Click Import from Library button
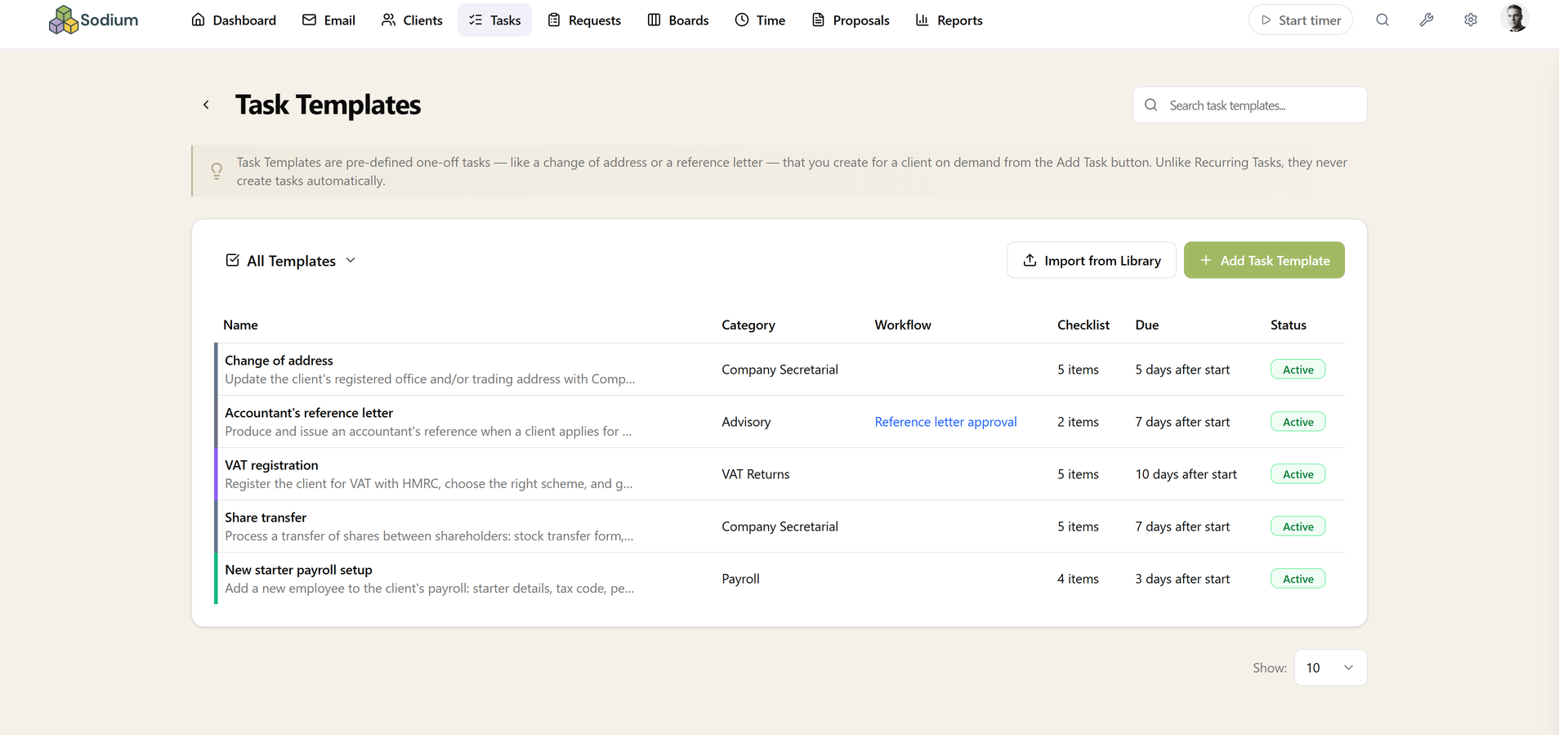This screenshot has width=1568, height=735. pyautogui.click(x=1091, y=260)
